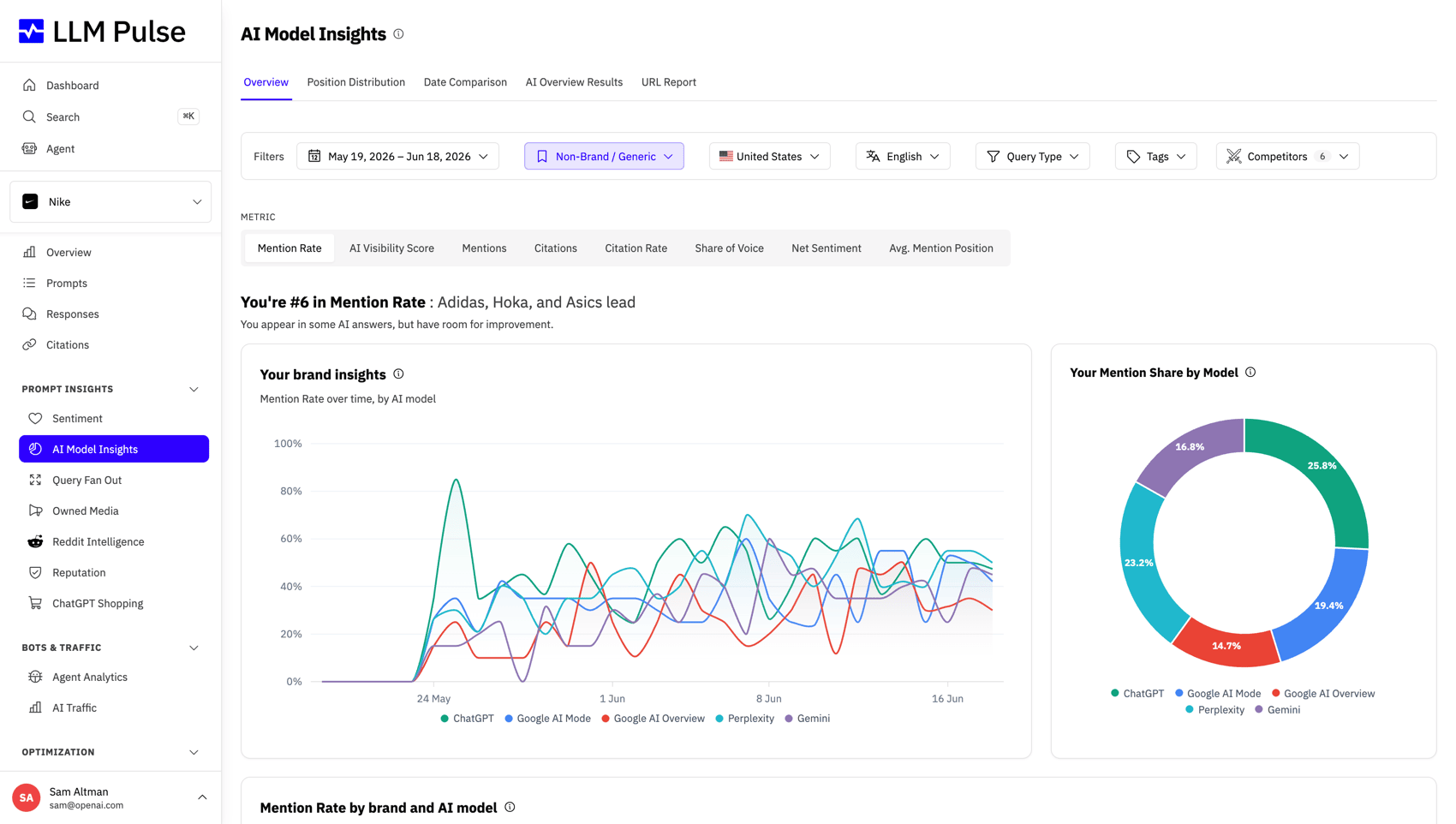Select the AI Visibility Score metric

pyautogui.click(x=391, y=248)
